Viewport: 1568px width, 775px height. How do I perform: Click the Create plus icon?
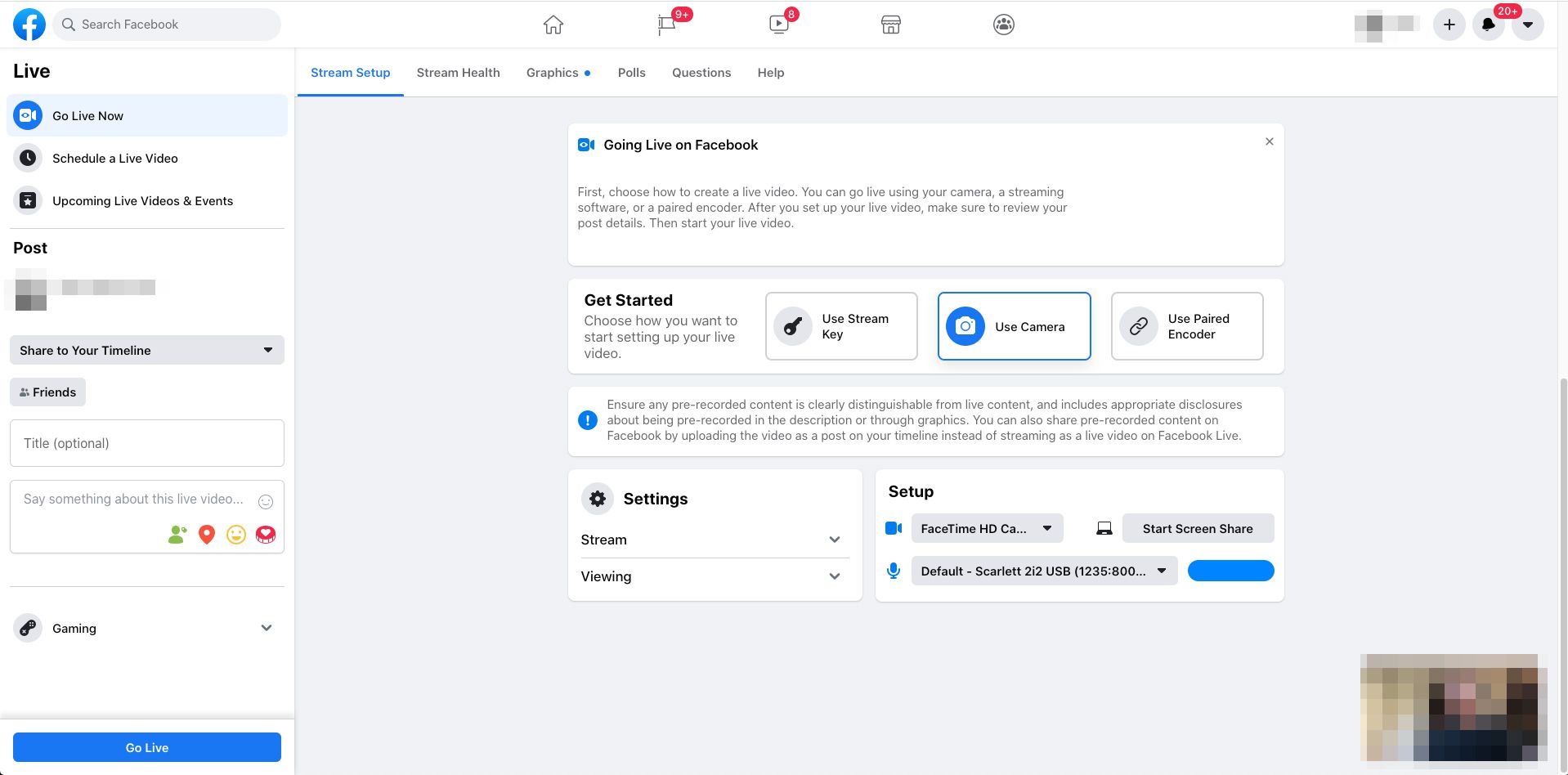(x=1449, y=25)
